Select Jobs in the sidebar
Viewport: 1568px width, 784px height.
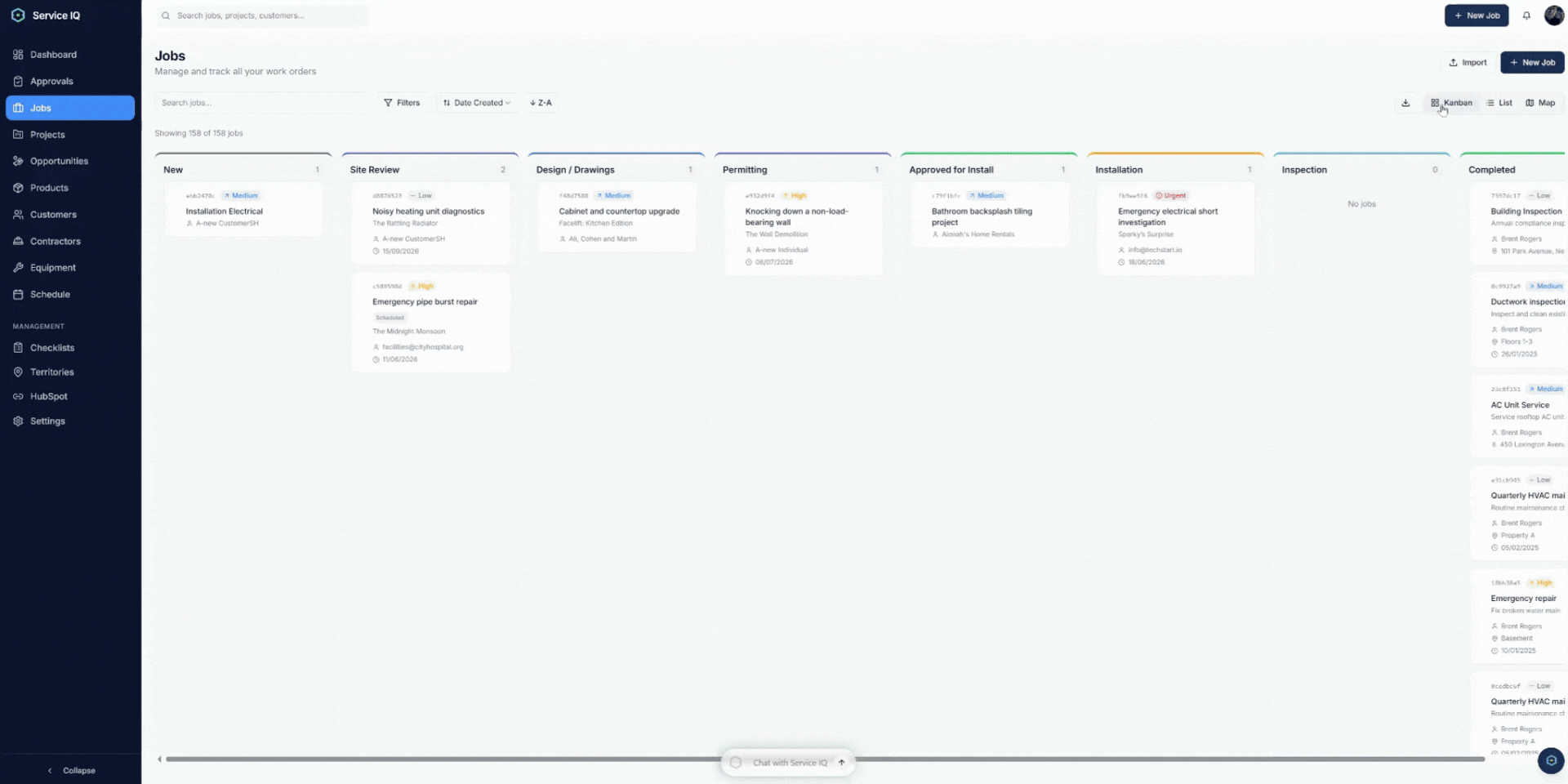(70, 108)
